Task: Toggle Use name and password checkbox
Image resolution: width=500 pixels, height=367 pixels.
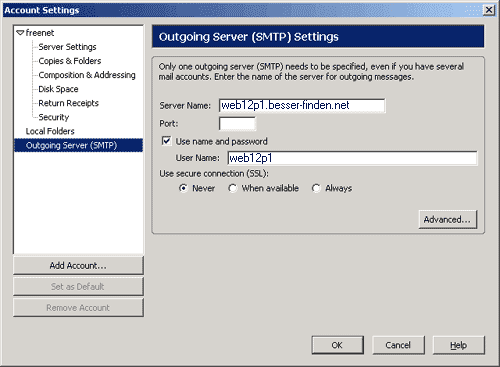Action: point(166,141)
